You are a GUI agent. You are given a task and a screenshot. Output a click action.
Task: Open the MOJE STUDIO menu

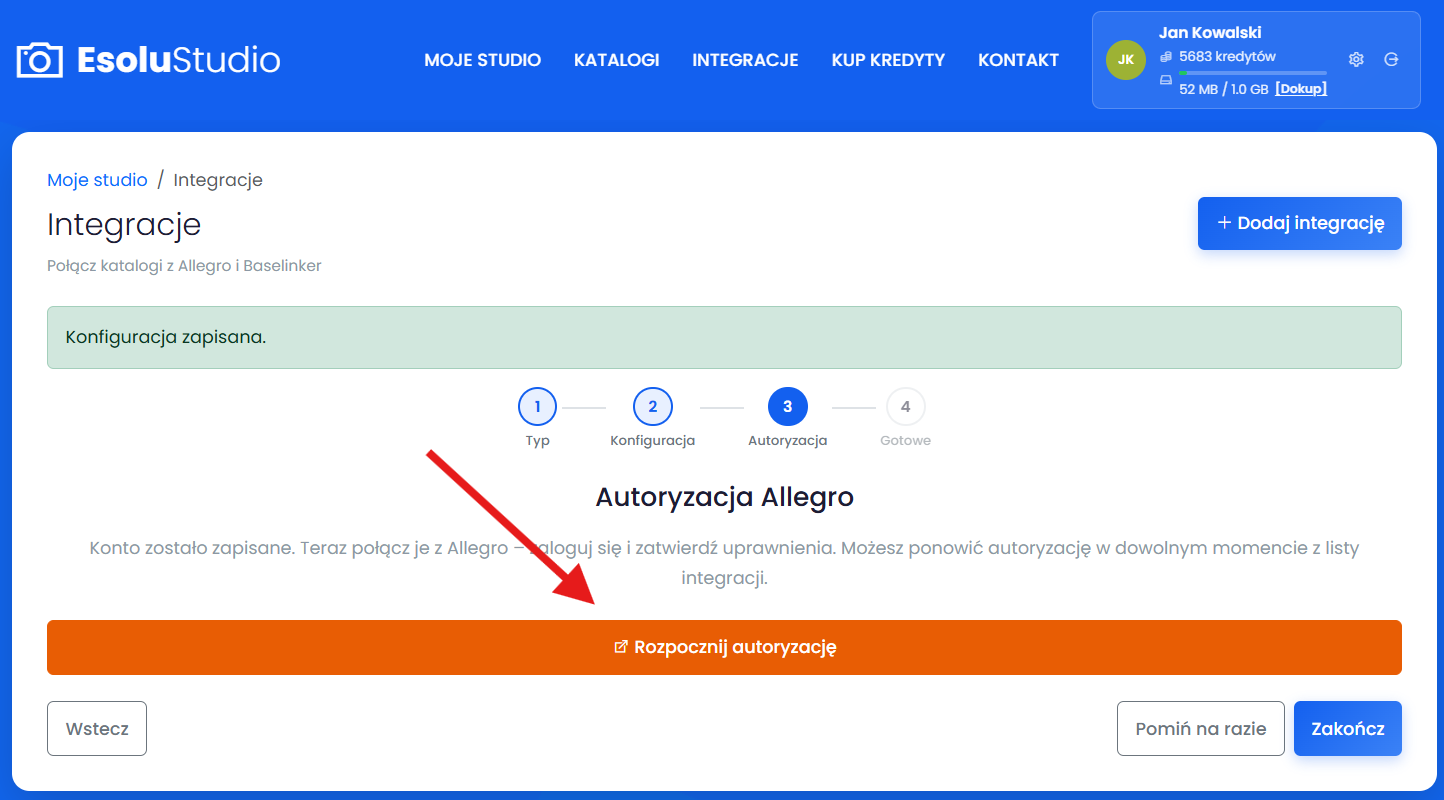point(482,60)
